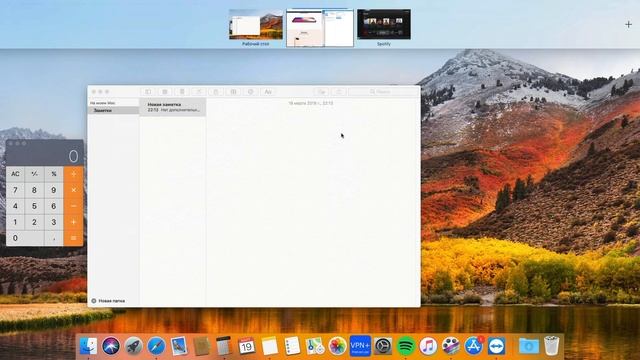Screen dimensions: 640x360
Task: Click the Calculator 7 key
Action: pyautogui.click(x=16, y=190)
